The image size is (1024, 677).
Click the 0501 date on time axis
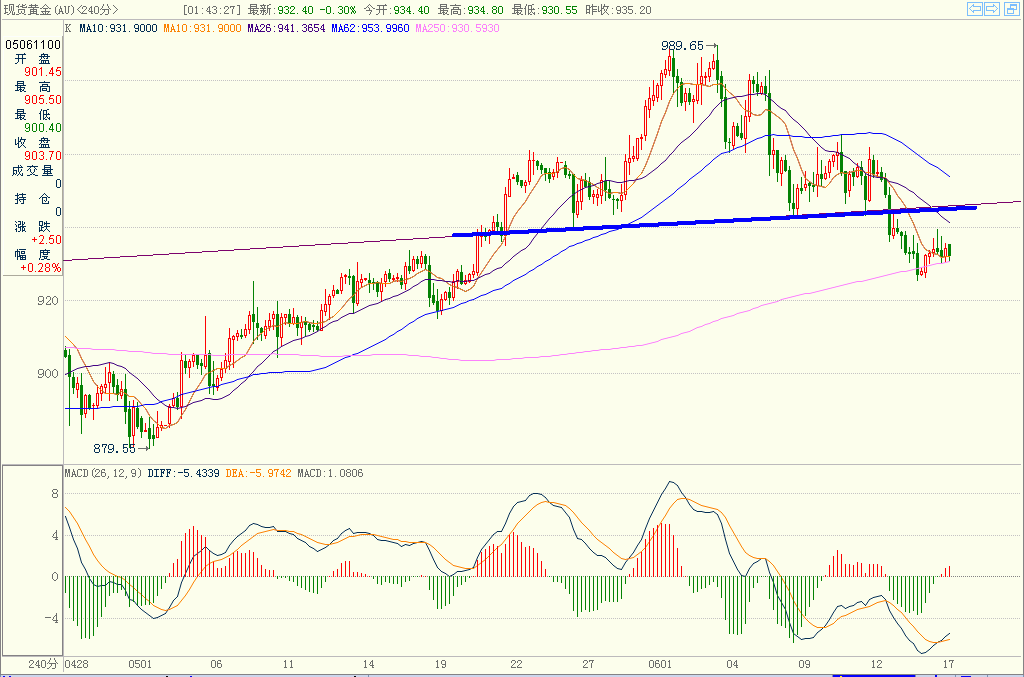pyautogui.click(x=140, y=664)
